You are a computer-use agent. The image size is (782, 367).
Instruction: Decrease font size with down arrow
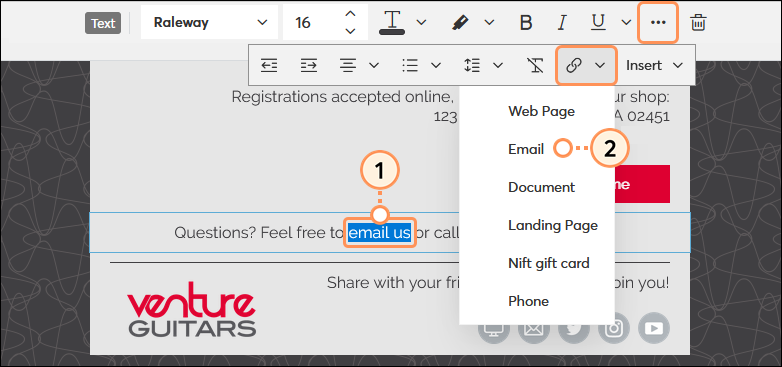tap(351, 31)
